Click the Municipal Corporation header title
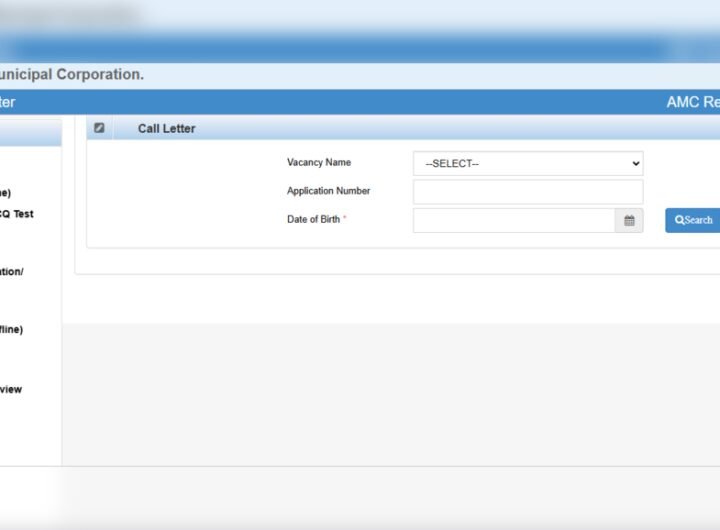720x530 pixels. tap(72, 75)
